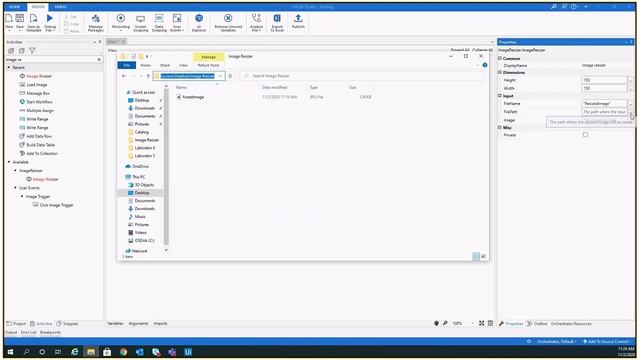Open the Variables panel tab

point(115,323)
